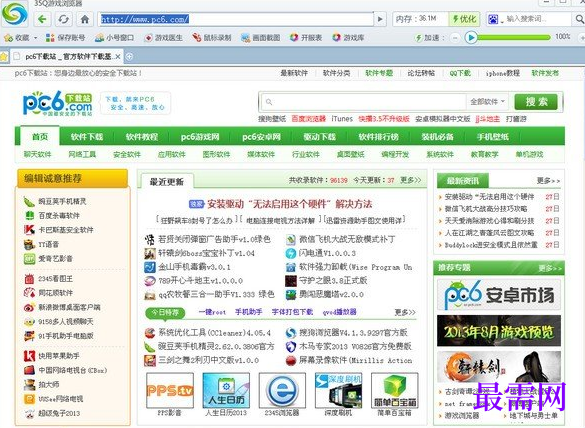Open the 软件下载 navigation tab
585x428 pixels.
(x=87, y=137)
